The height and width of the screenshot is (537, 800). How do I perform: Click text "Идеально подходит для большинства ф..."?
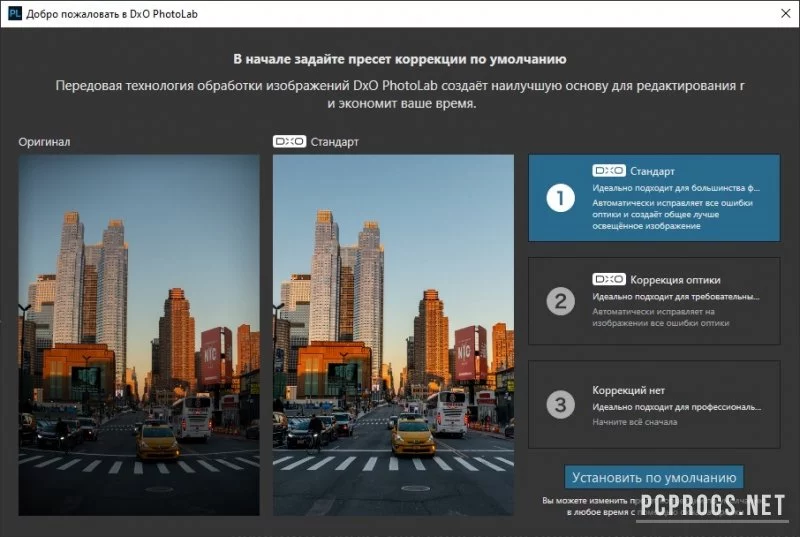pyautogui.click(x=676, y=188)
